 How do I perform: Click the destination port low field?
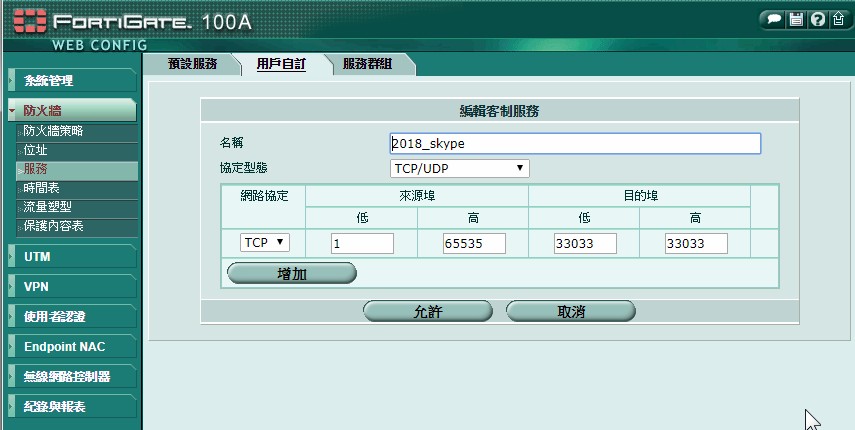click(585, 244)
